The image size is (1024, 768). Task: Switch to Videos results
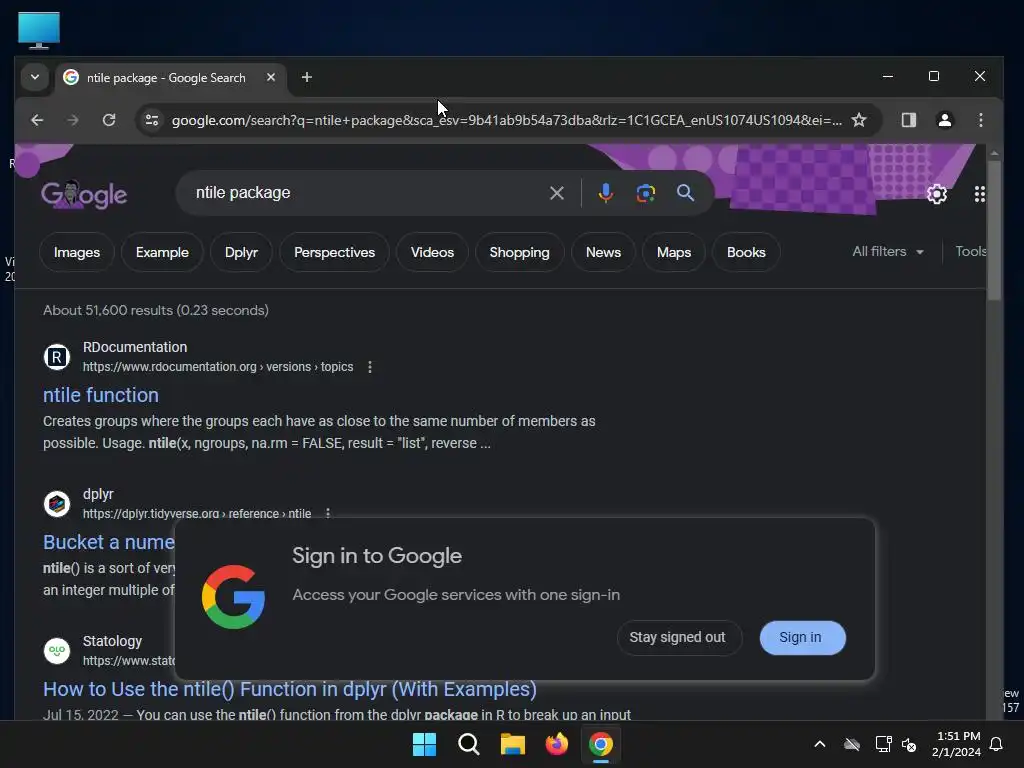point(432,252)
